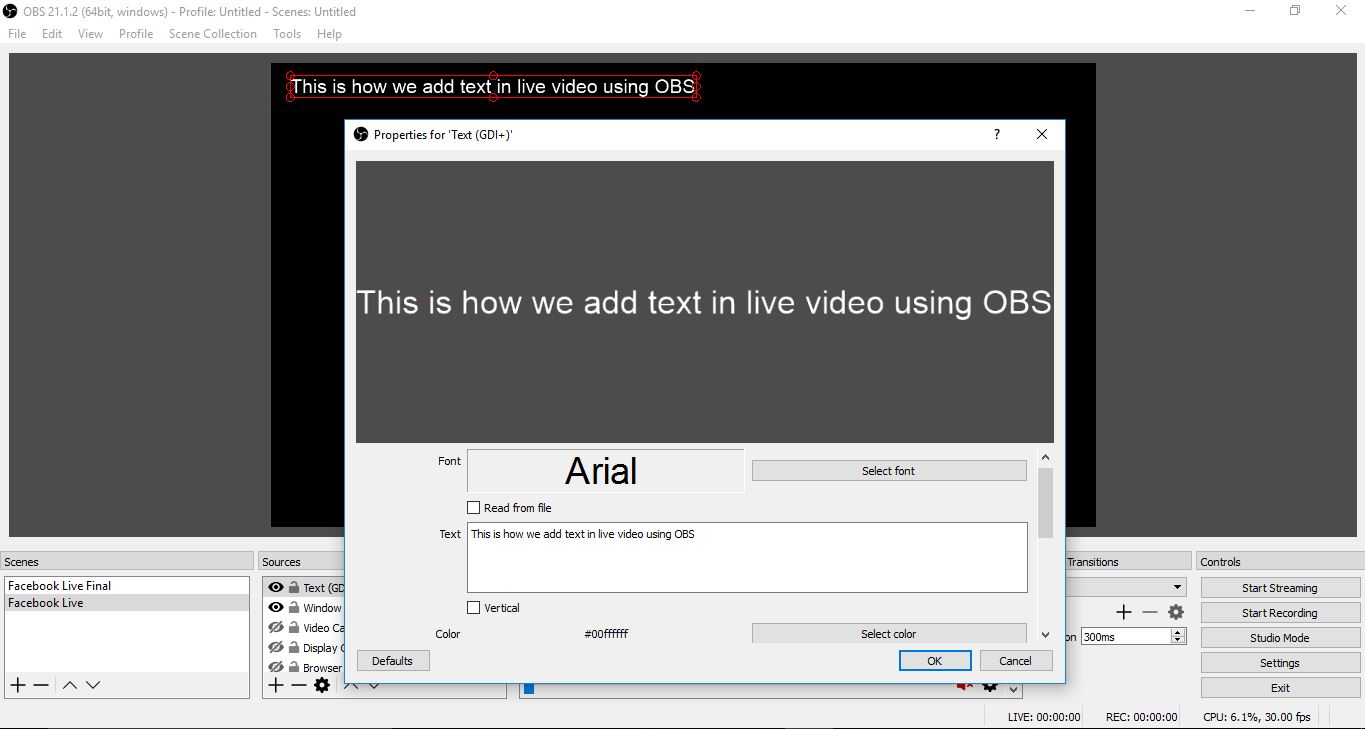1365x729 pixels.
Task: Select the Facebook Live scene
Action: (x=126, y=603)
